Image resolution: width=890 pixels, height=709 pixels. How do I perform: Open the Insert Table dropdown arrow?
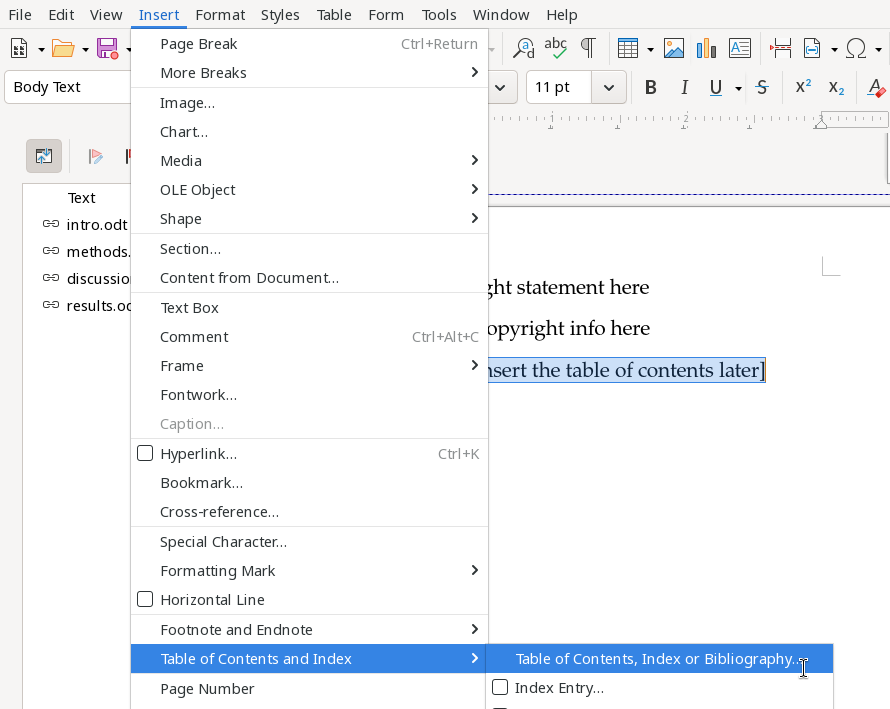tap(650, 50)
